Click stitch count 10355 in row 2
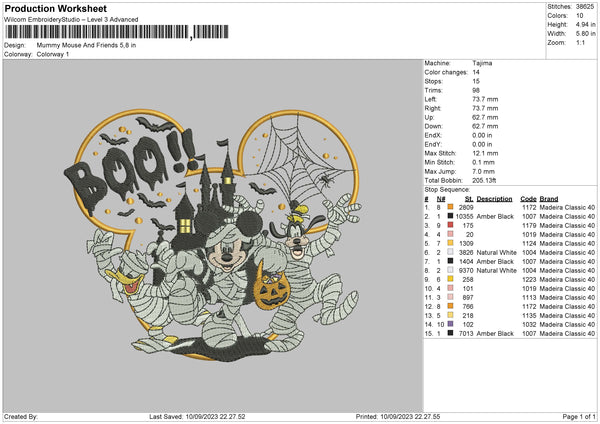The image size is (600, 424). [x=465, y=216]
